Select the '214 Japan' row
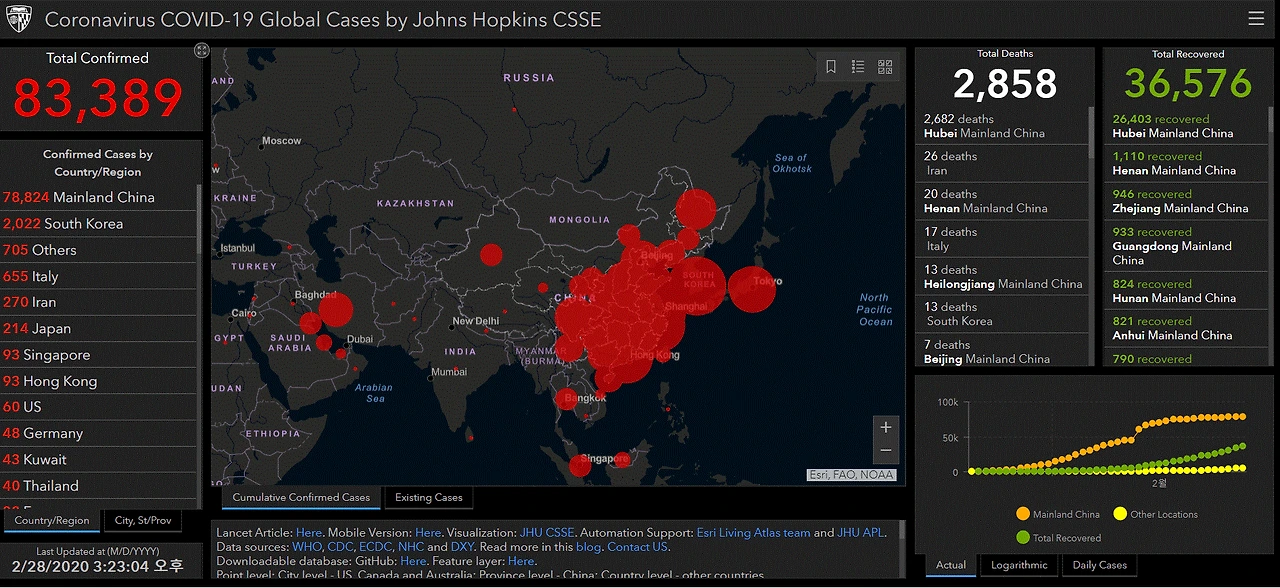 pos(99,328)
